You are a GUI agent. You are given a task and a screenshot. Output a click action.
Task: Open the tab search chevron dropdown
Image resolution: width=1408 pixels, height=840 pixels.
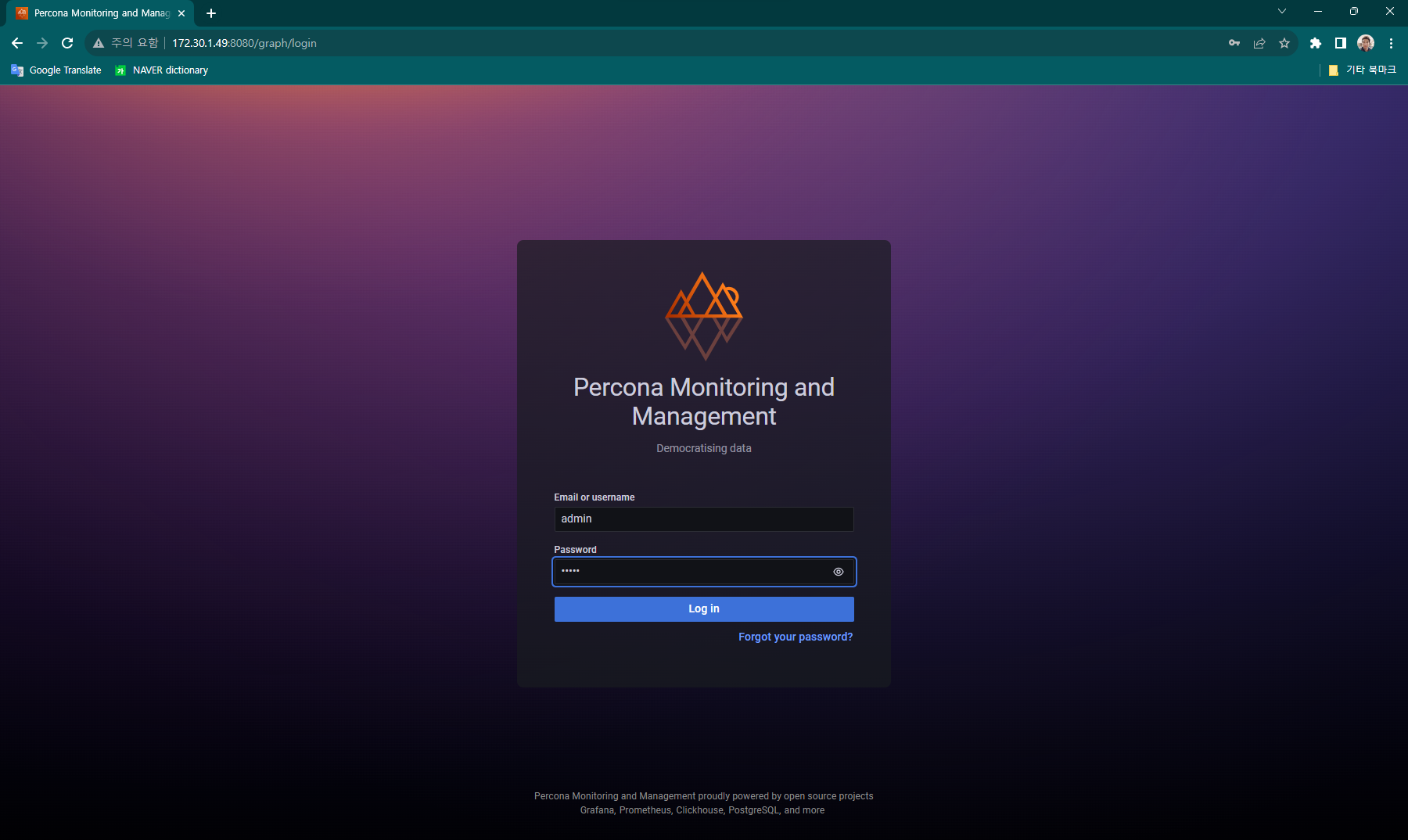tap(1282, 11)
